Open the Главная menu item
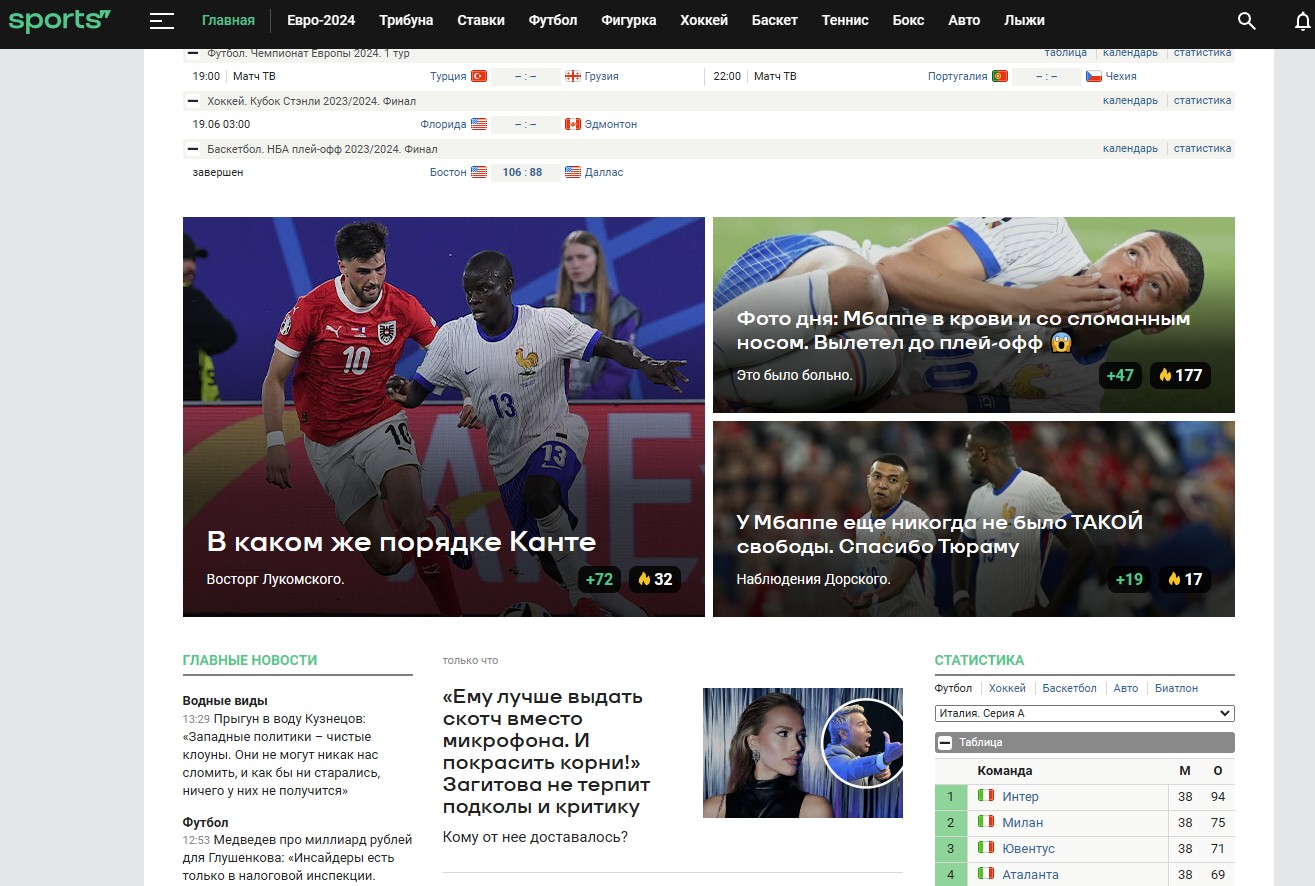Image resolution: width=1315 pixels, height=886 pixels. click(228, 20)
